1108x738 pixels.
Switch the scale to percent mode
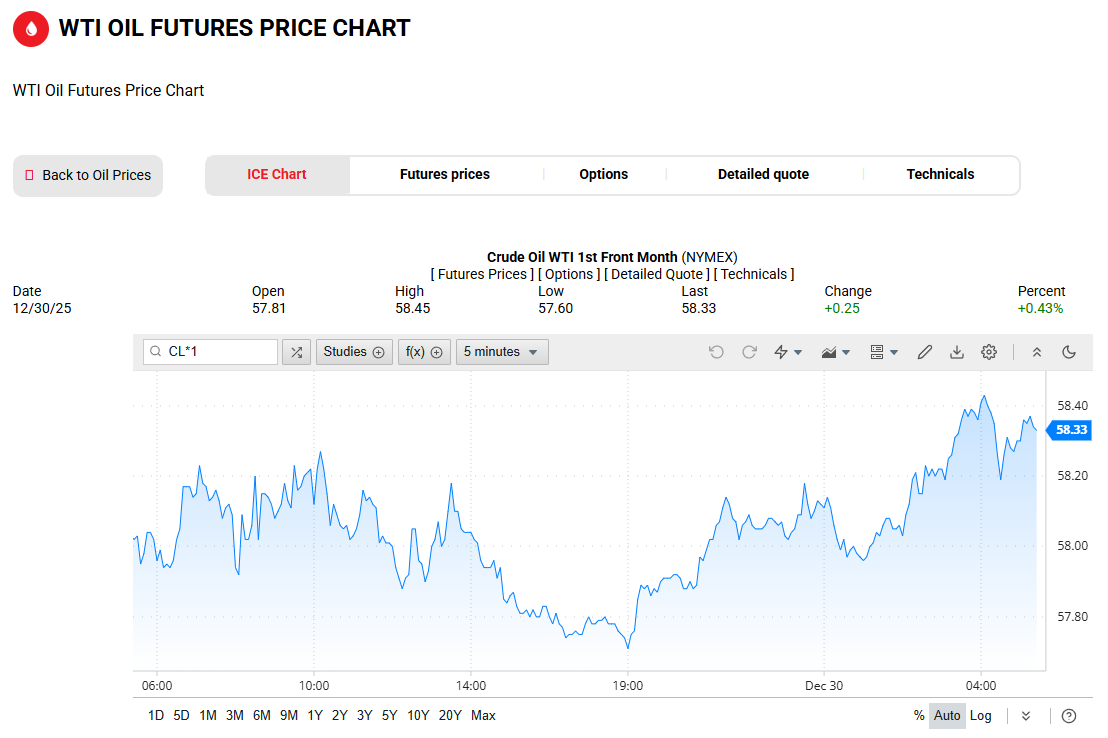coord(919,715)
